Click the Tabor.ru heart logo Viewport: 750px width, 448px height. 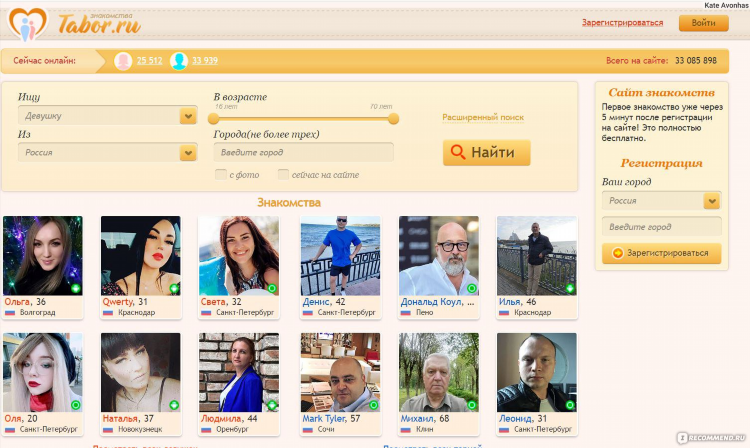tap(28, 24)
